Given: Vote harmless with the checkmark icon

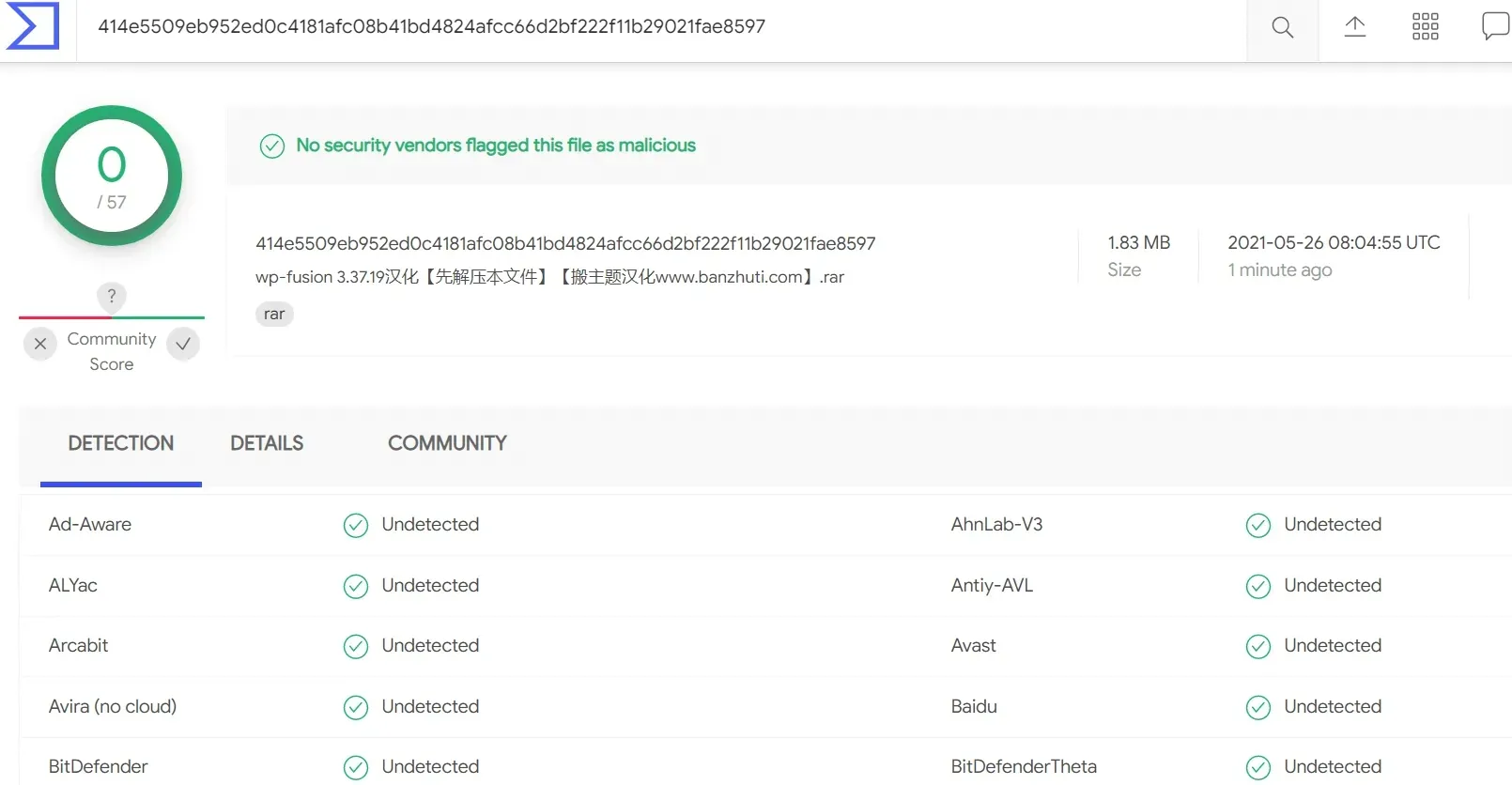Looking at the screenshot, I should (183, 344).
